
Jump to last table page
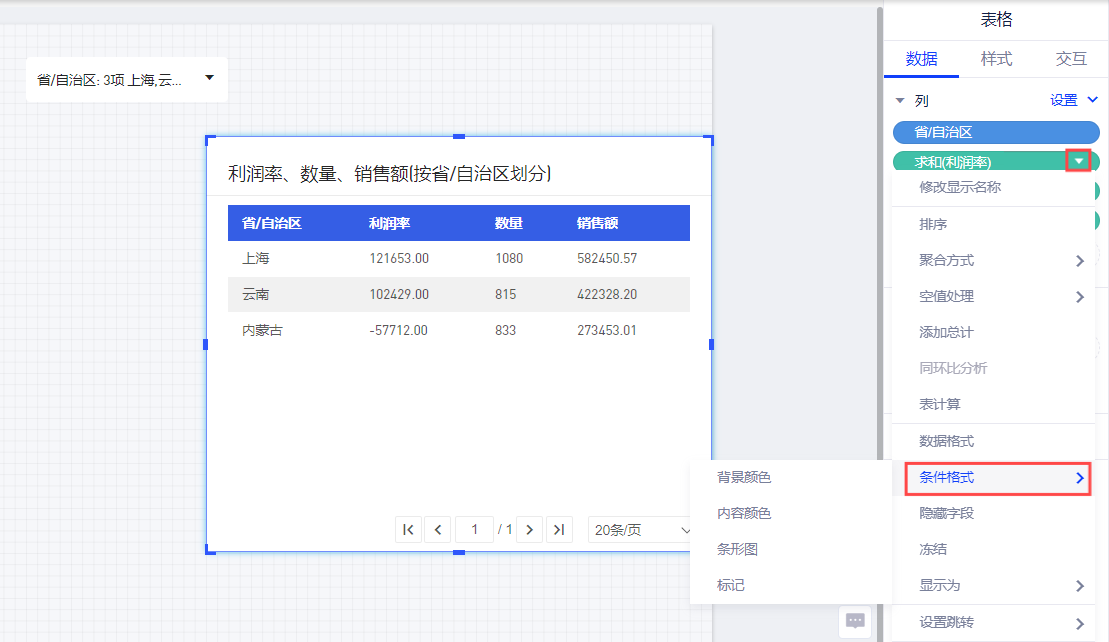[559, 530]
